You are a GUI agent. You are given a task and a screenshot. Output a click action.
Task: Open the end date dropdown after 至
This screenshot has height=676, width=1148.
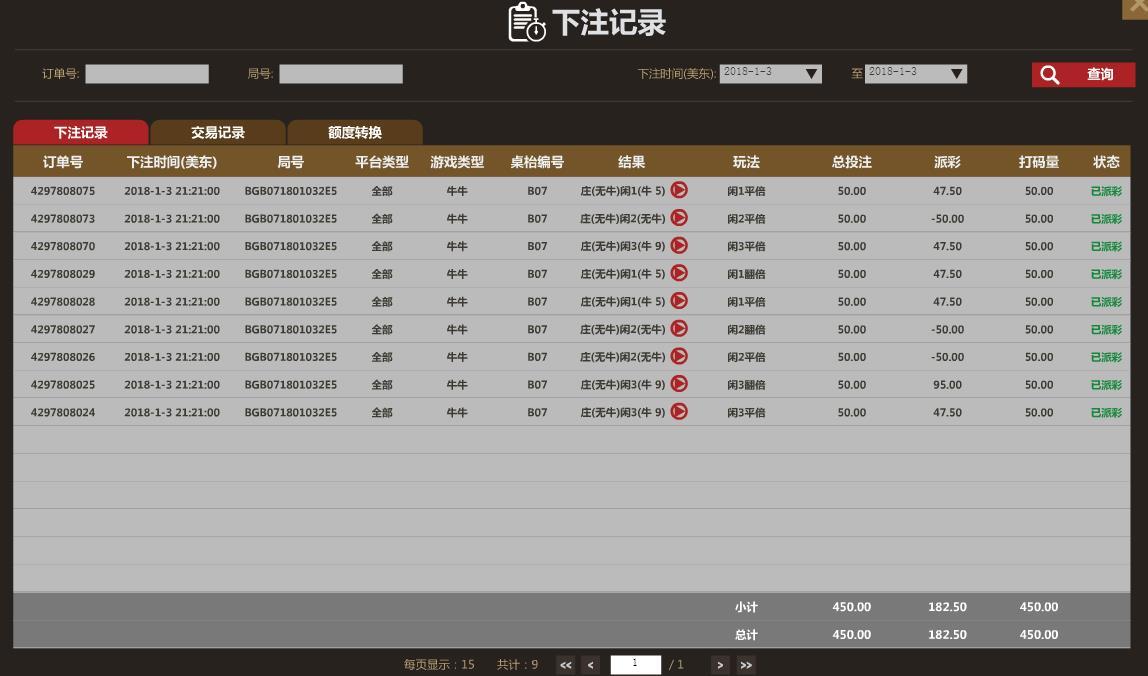956,74
